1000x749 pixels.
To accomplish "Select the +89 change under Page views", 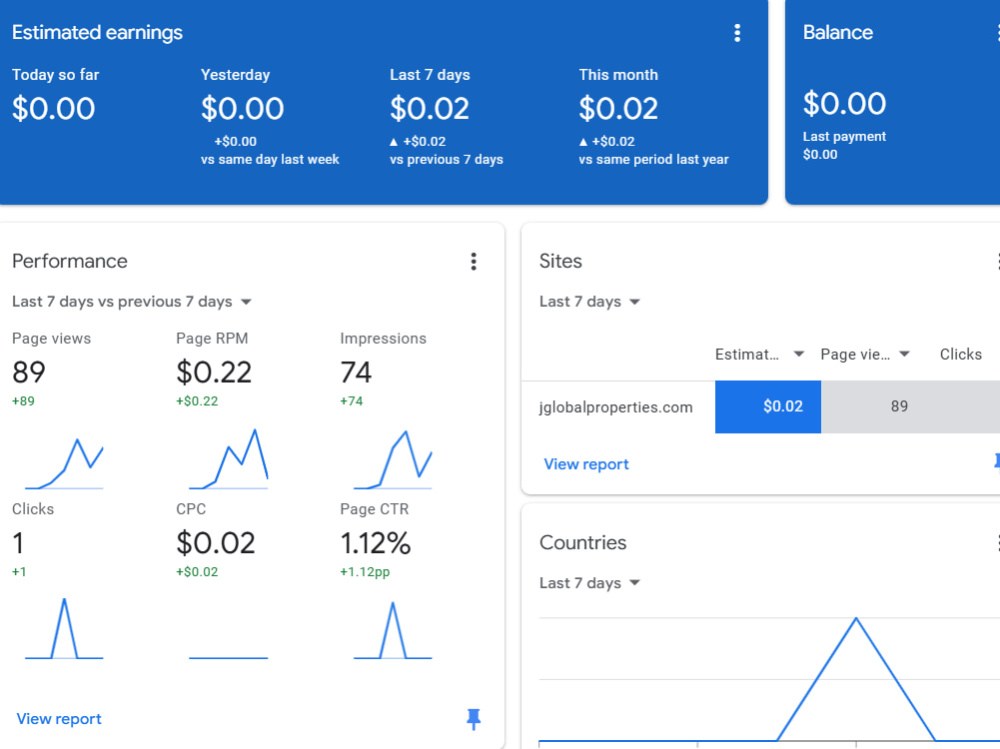I will point(24,401).
